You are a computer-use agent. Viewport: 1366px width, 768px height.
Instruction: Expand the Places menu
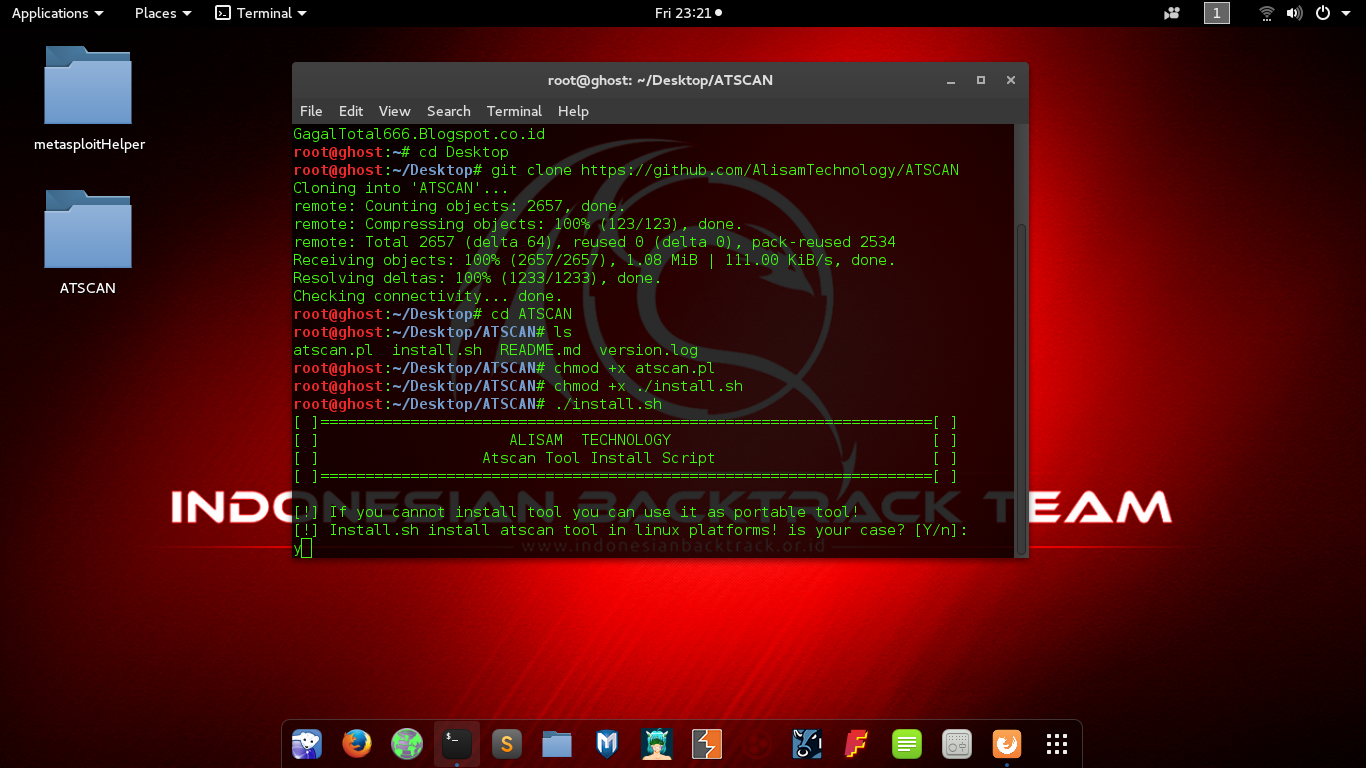(163, 13)
